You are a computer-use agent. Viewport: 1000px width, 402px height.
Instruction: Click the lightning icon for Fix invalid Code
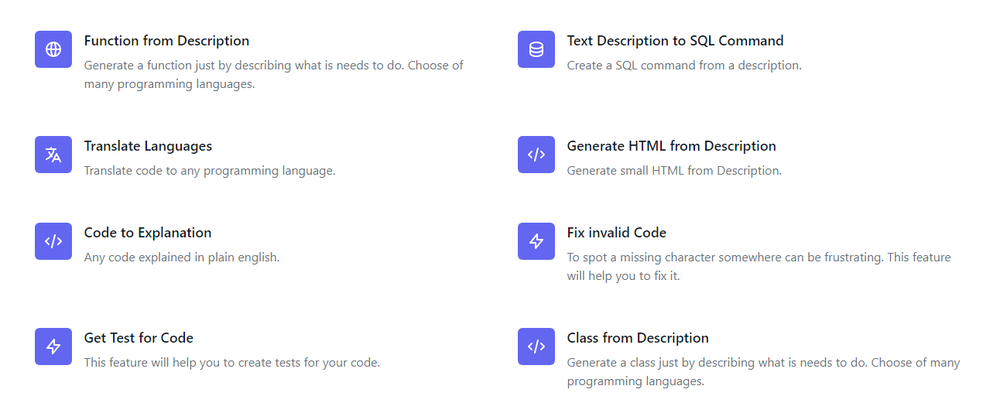536,241
